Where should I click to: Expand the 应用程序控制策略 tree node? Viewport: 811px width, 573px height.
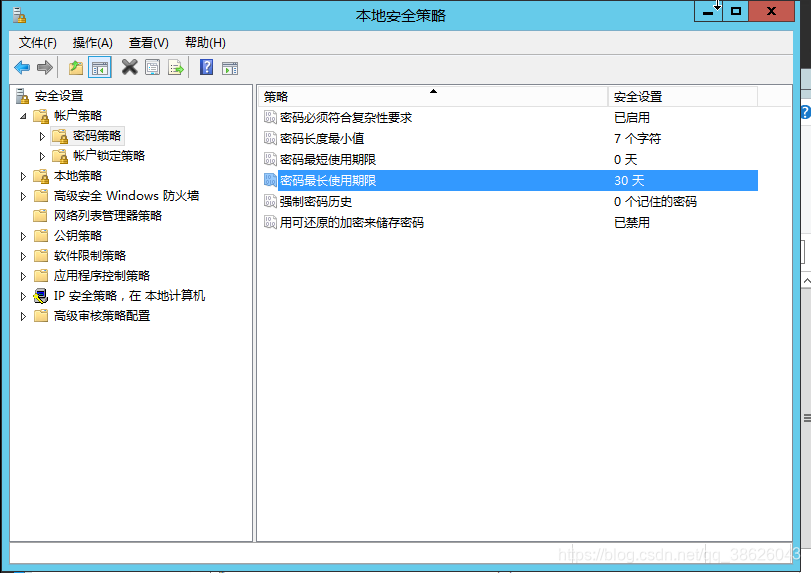coord(23,276)
